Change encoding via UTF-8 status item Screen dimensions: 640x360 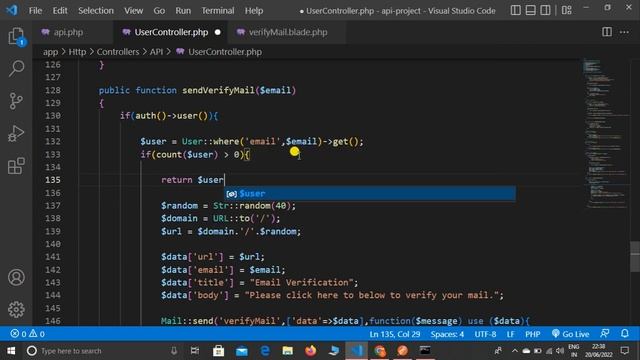tap(485, 334)
